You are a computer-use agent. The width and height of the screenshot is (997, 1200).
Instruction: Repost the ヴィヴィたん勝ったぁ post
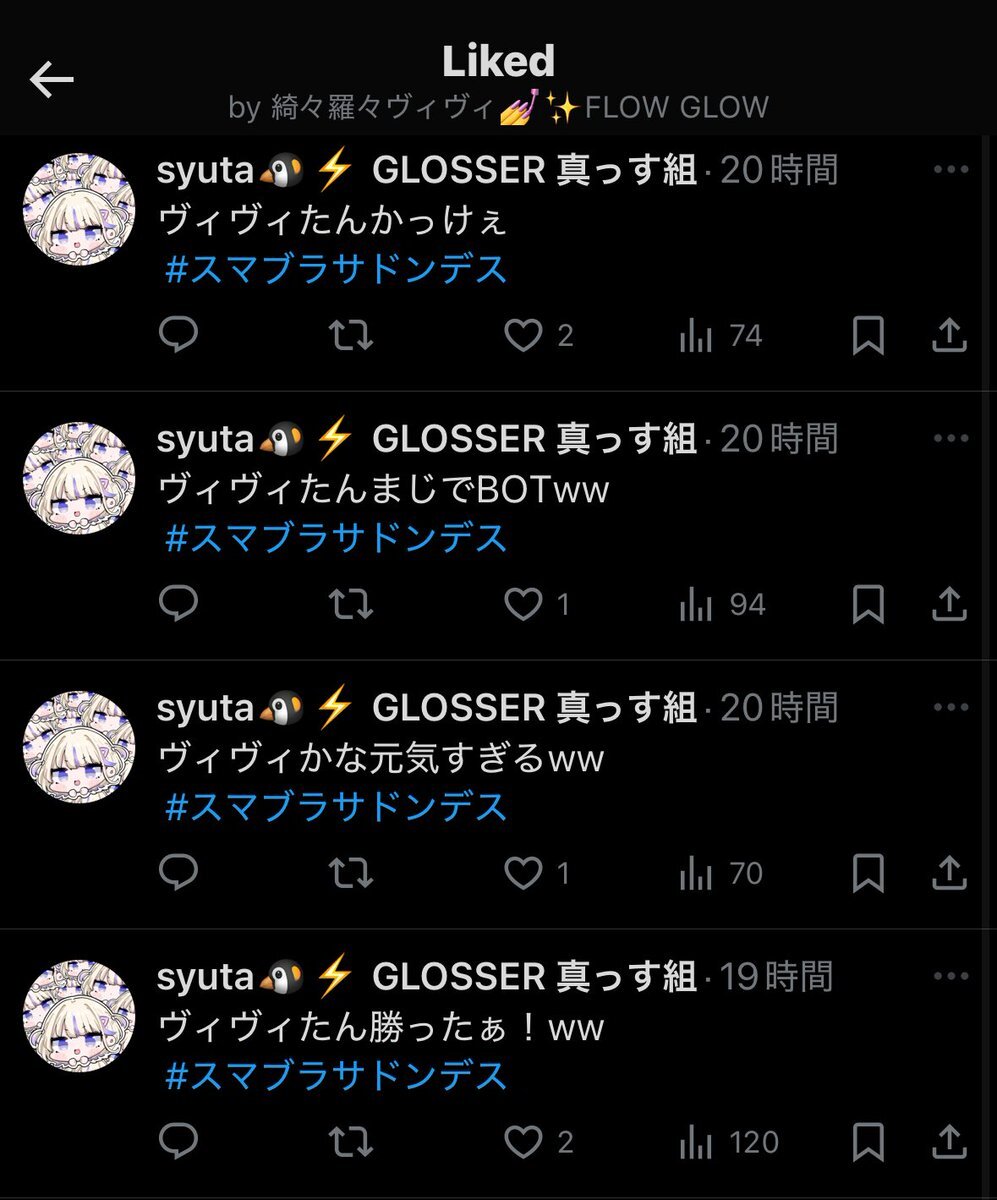pyautogui.click(x=351, y=1142)
